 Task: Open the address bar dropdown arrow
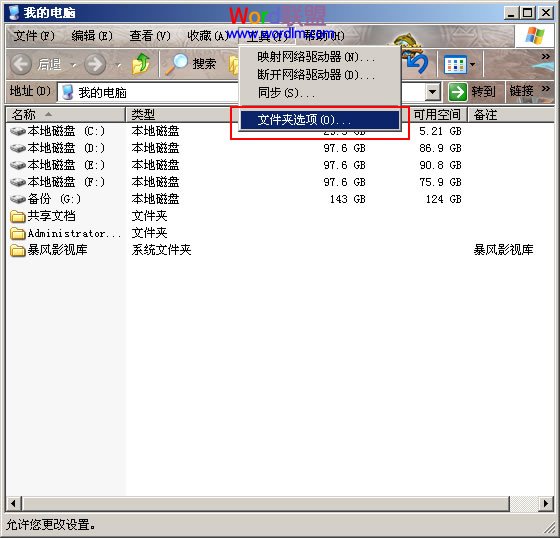(432, 93)
